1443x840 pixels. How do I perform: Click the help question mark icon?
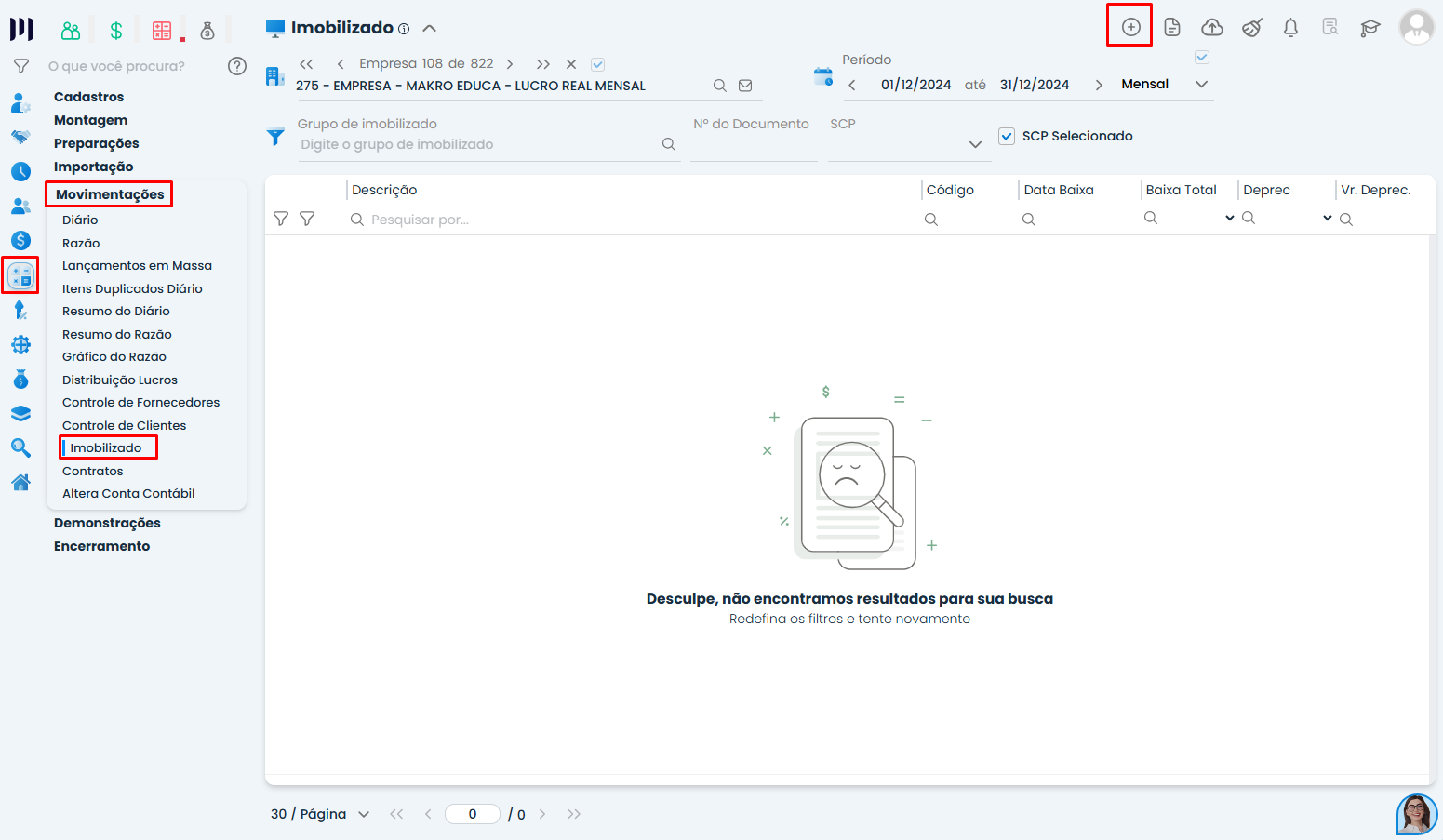(237, 66)
